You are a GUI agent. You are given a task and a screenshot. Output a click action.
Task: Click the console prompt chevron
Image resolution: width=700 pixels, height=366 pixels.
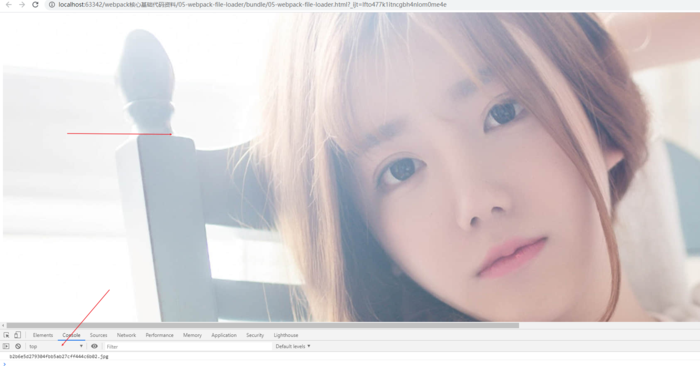coord(5,364)
